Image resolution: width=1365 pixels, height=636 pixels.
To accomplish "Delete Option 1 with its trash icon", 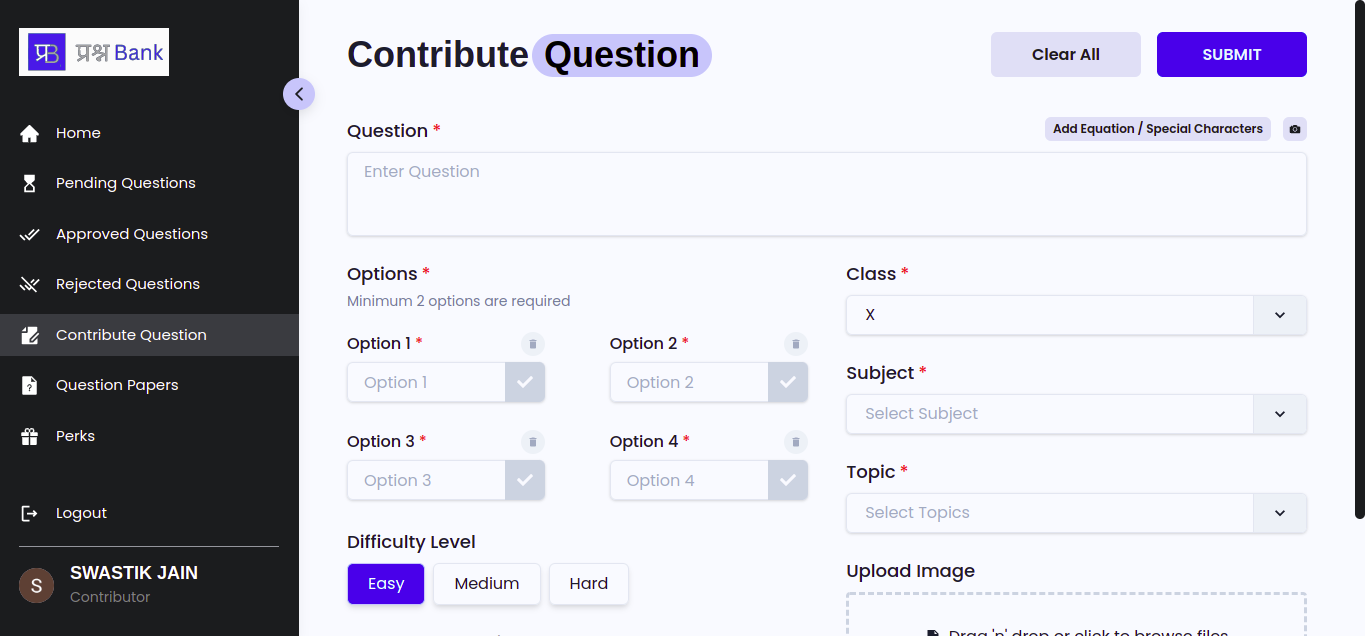I will (533, 344).
